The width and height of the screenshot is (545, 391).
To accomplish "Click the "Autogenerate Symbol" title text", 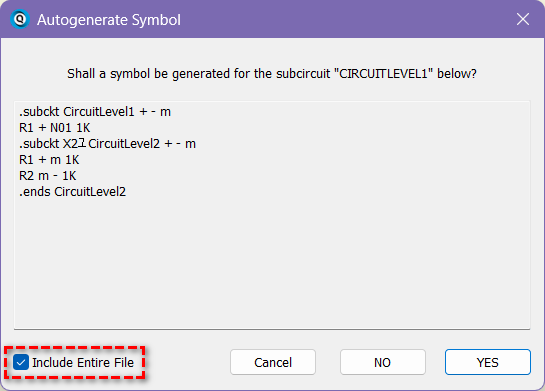I will coord(109,20).
